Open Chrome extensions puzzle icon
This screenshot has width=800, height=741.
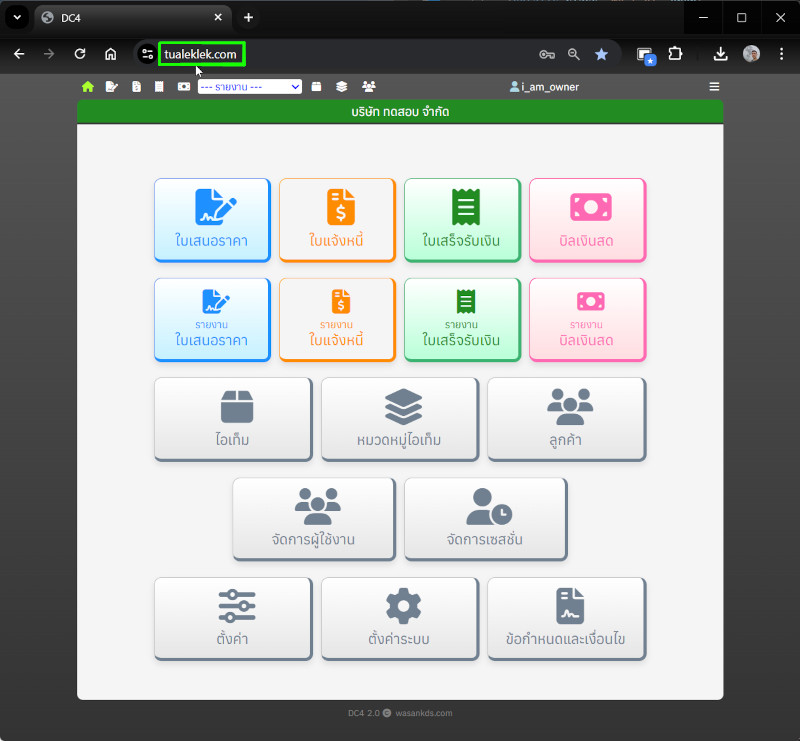pyautogui.click(x=675, y=54)
